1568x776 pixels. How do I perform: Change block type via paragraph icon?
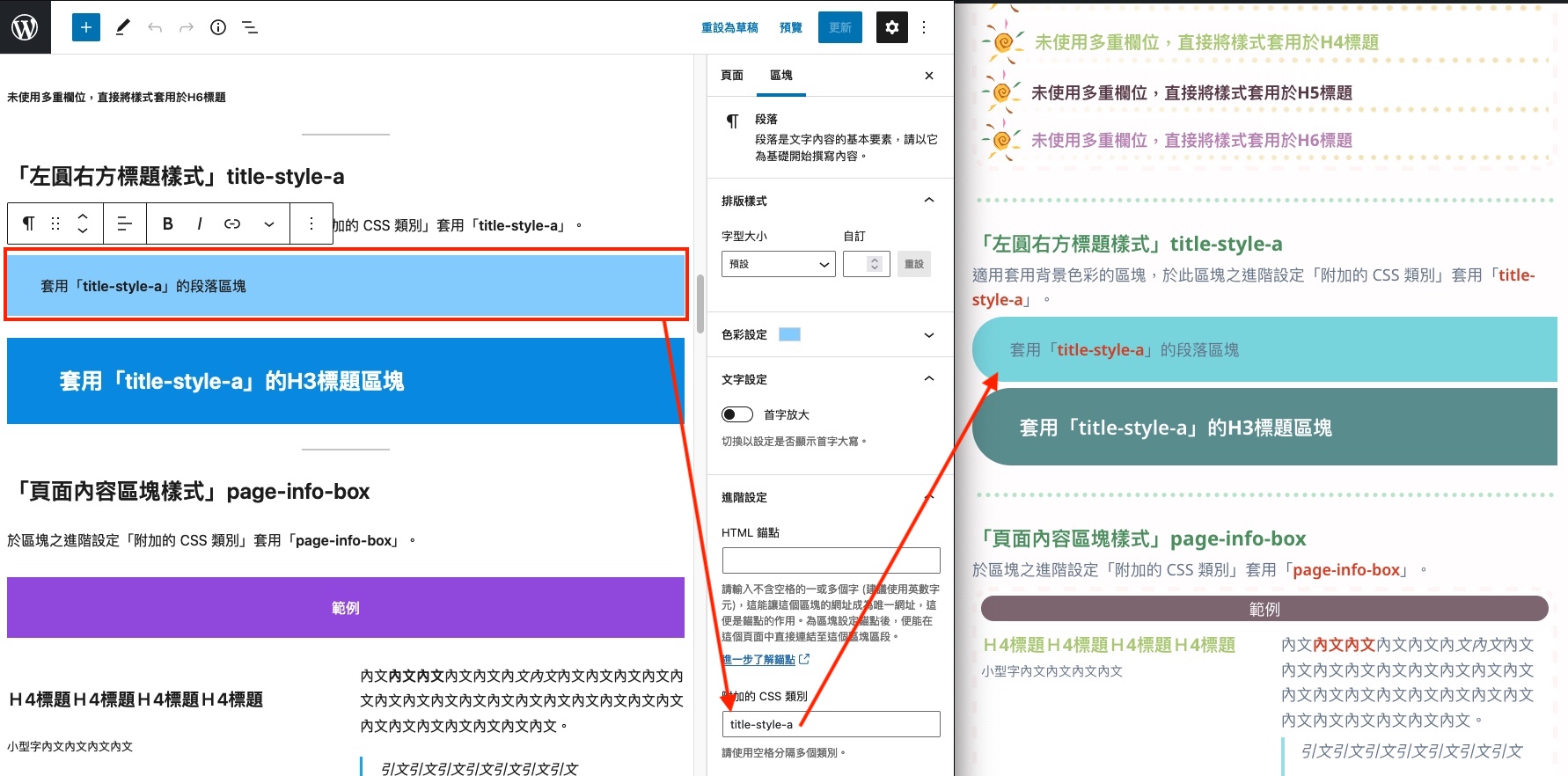coord(29,223)
